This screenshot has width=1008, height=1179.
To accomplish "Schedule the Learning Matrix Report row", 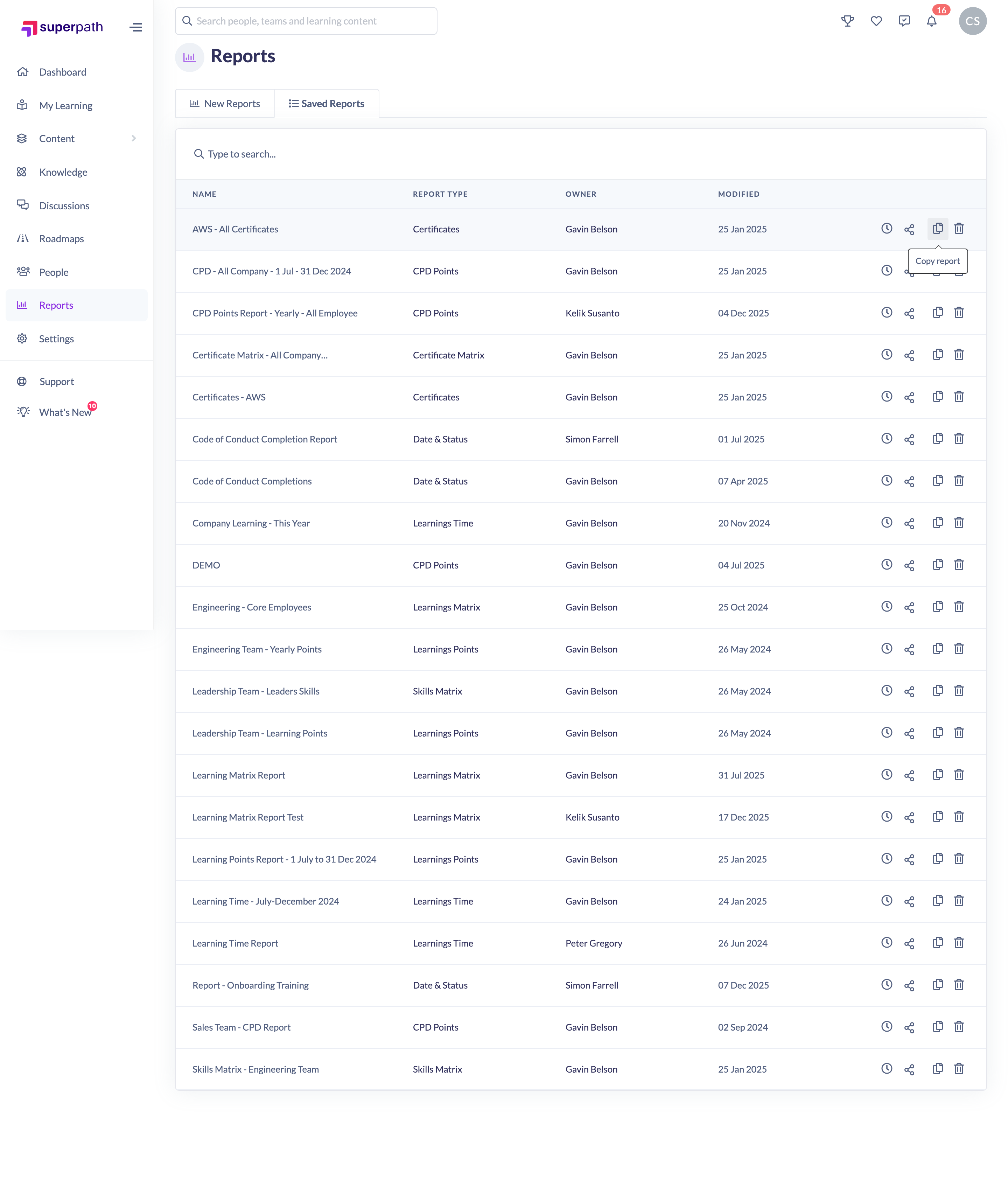I will click(886, 774).
